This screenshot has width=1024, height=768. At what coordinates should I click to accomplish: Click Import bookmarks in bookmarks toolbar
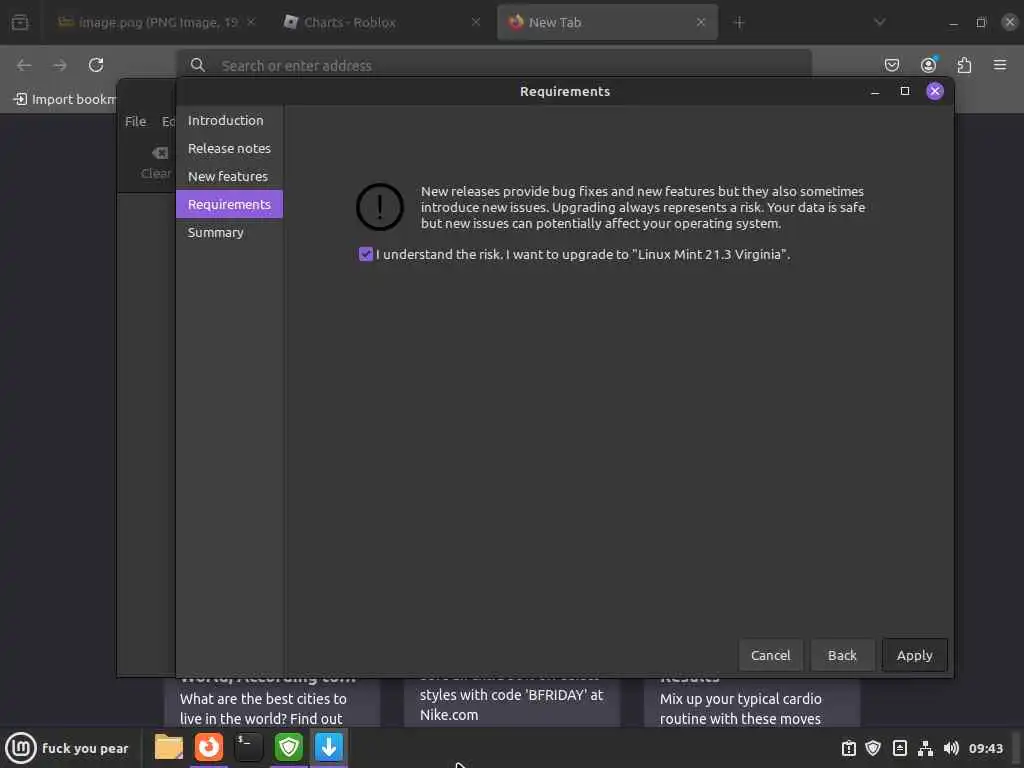click(x=65, y=99)
